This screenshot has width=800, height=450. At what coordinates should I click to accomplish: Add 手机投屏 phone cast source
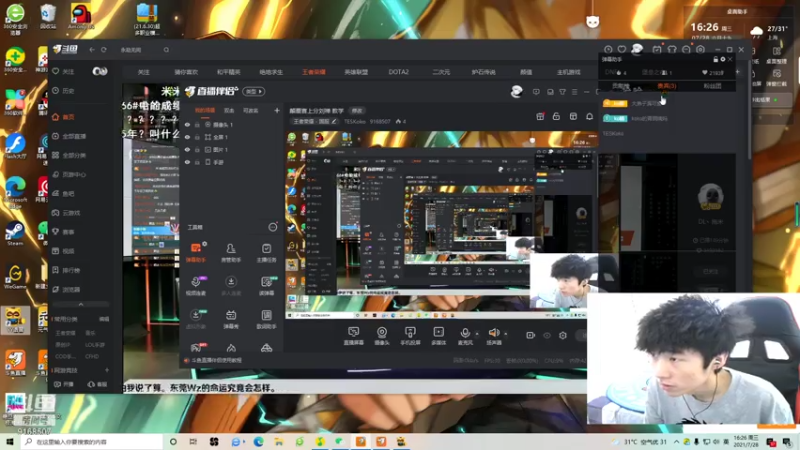(410, 336)
